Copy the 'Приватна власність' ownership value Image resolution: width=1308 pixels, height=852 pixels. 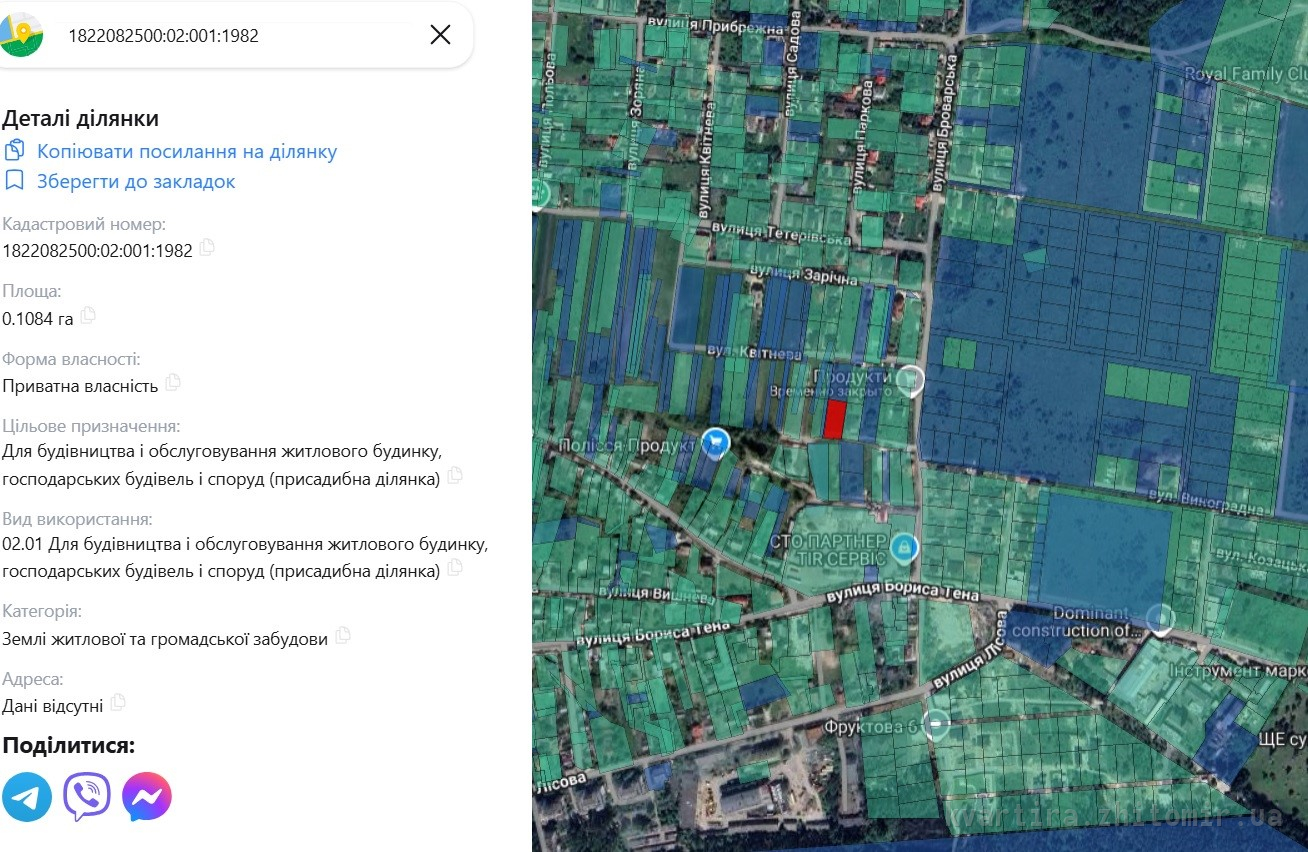(173, 382)
